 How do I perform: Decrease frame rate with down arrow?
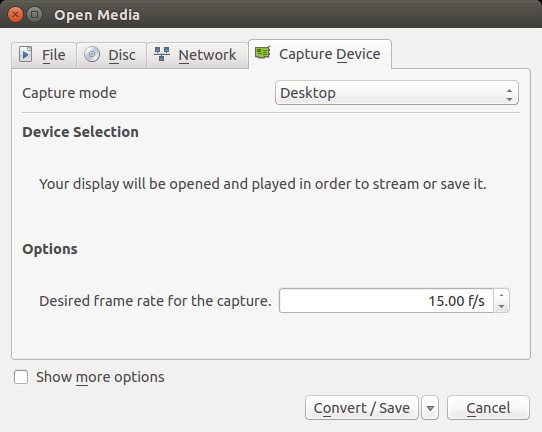click(502, 307)
